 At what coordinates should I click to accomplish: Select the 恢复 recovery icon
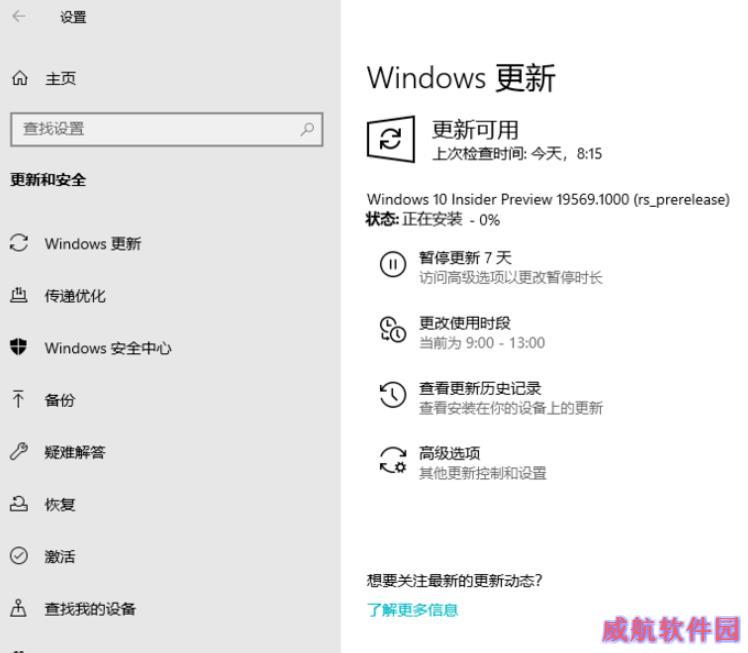click(x=19, y=504)
